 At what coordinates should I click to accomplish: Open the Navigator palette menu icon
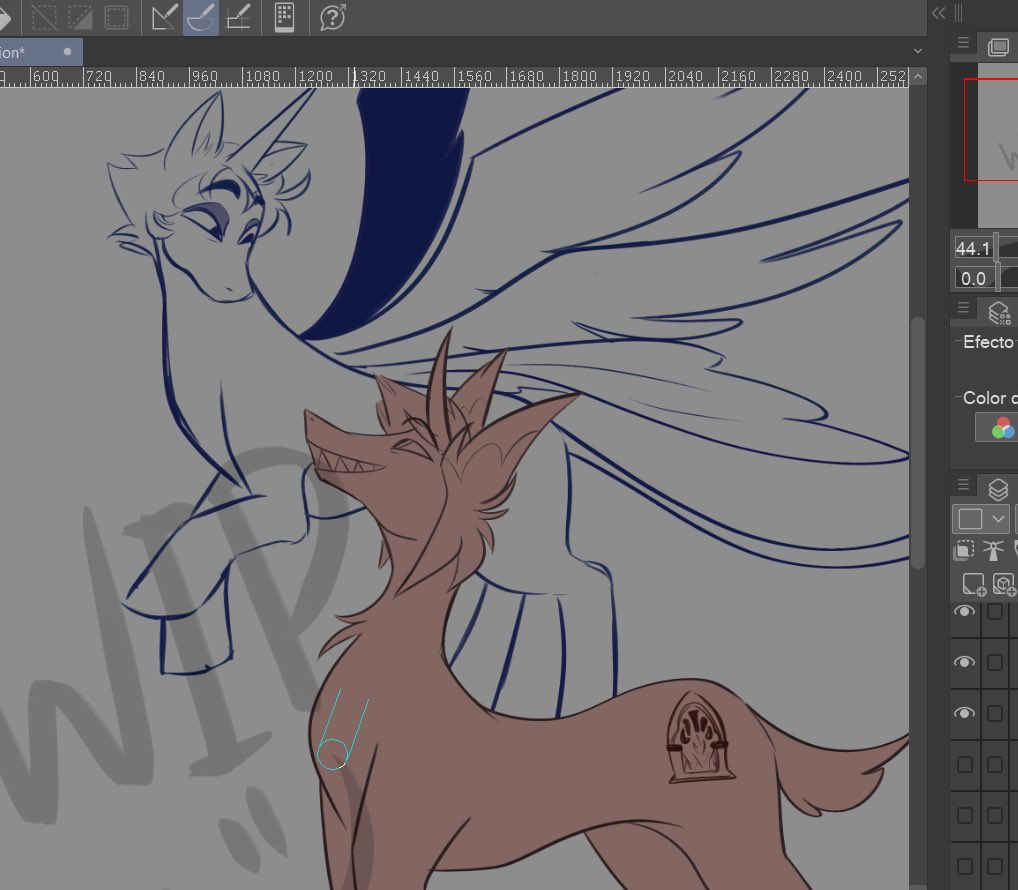point(963,43)
